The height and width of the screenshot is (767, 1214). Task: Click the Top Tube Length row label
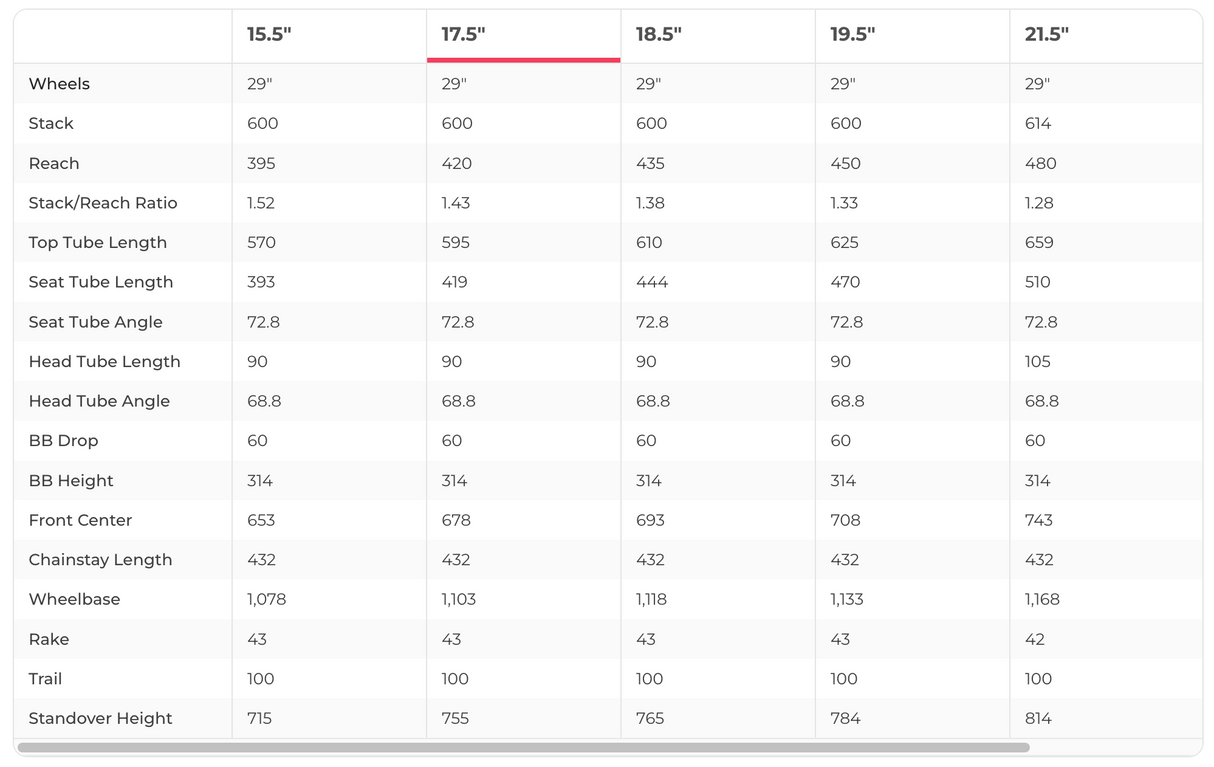pos(98,243)
